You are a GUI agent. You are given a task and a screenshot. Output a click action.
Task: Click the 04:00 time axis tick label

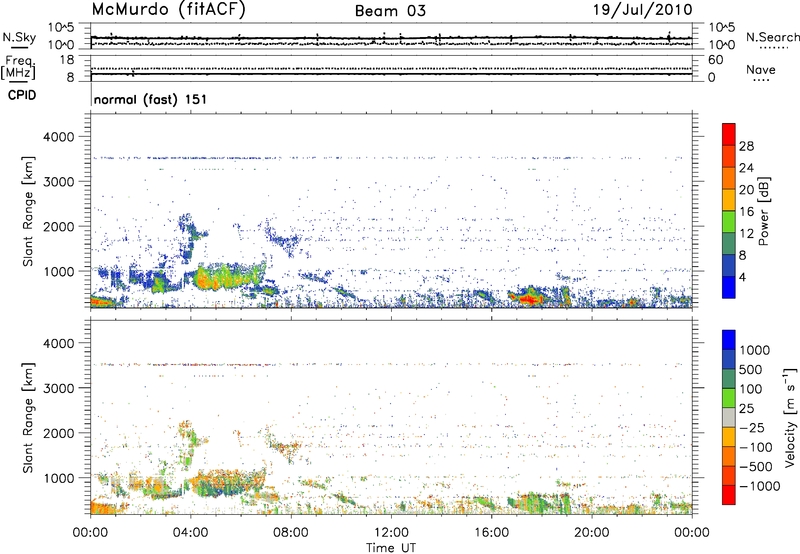tap(190, 533)
